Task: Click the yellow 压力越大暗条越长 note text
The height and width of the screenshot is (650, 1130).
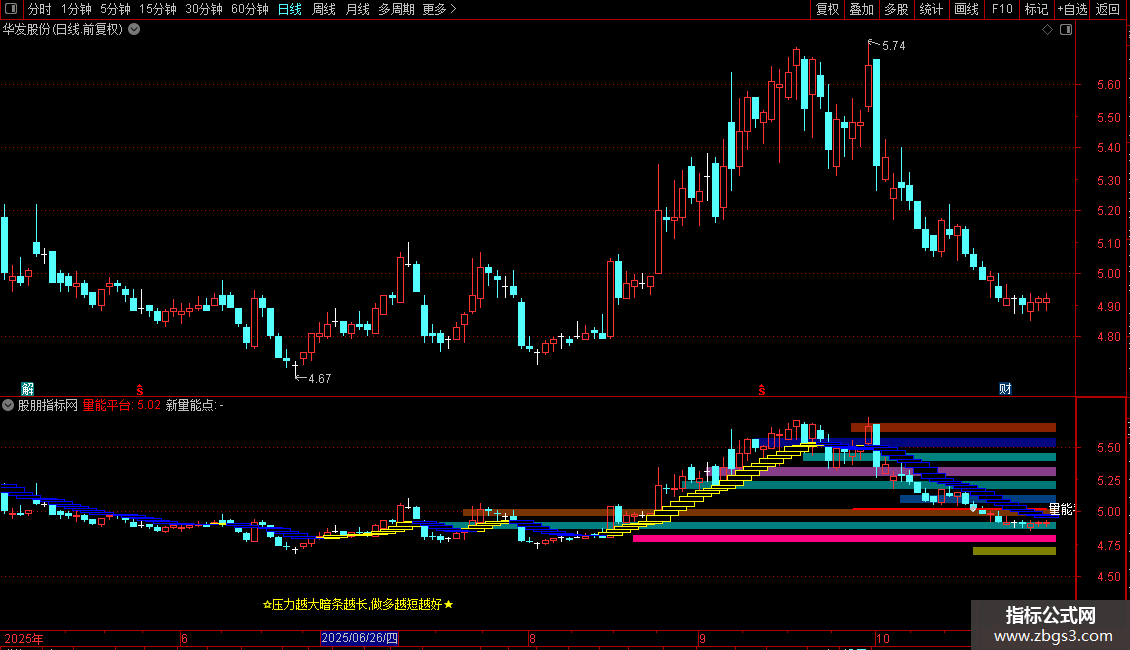Action: pyautogui.click(x=358, y=605)
